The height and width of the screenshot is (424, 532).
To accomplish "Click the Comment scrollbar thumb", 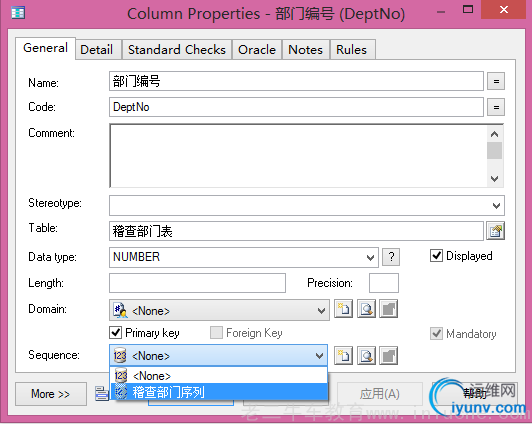I will pos(495,150).
